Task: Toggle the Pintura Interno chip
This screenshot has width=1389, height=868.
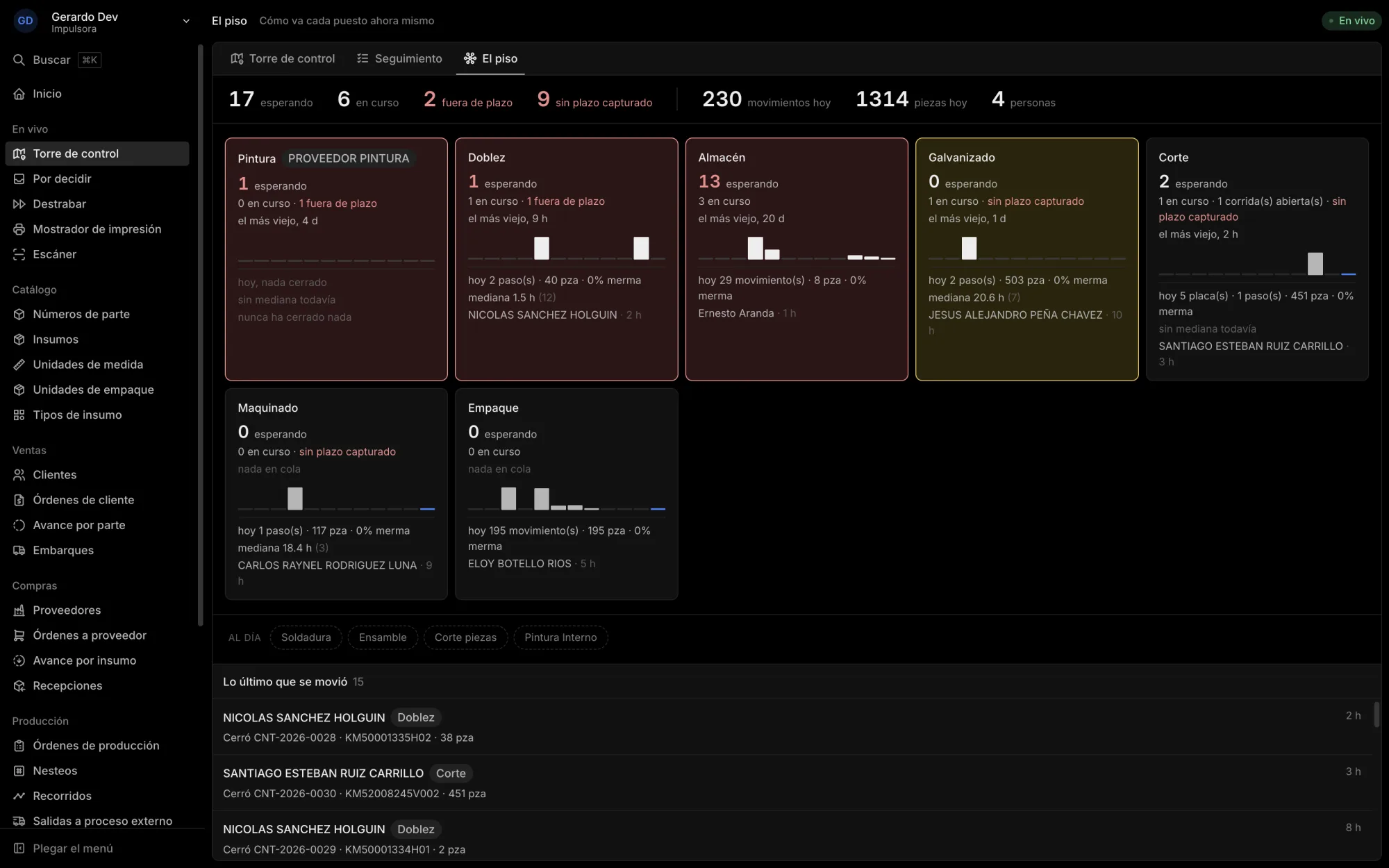Action: coord(560,637)
